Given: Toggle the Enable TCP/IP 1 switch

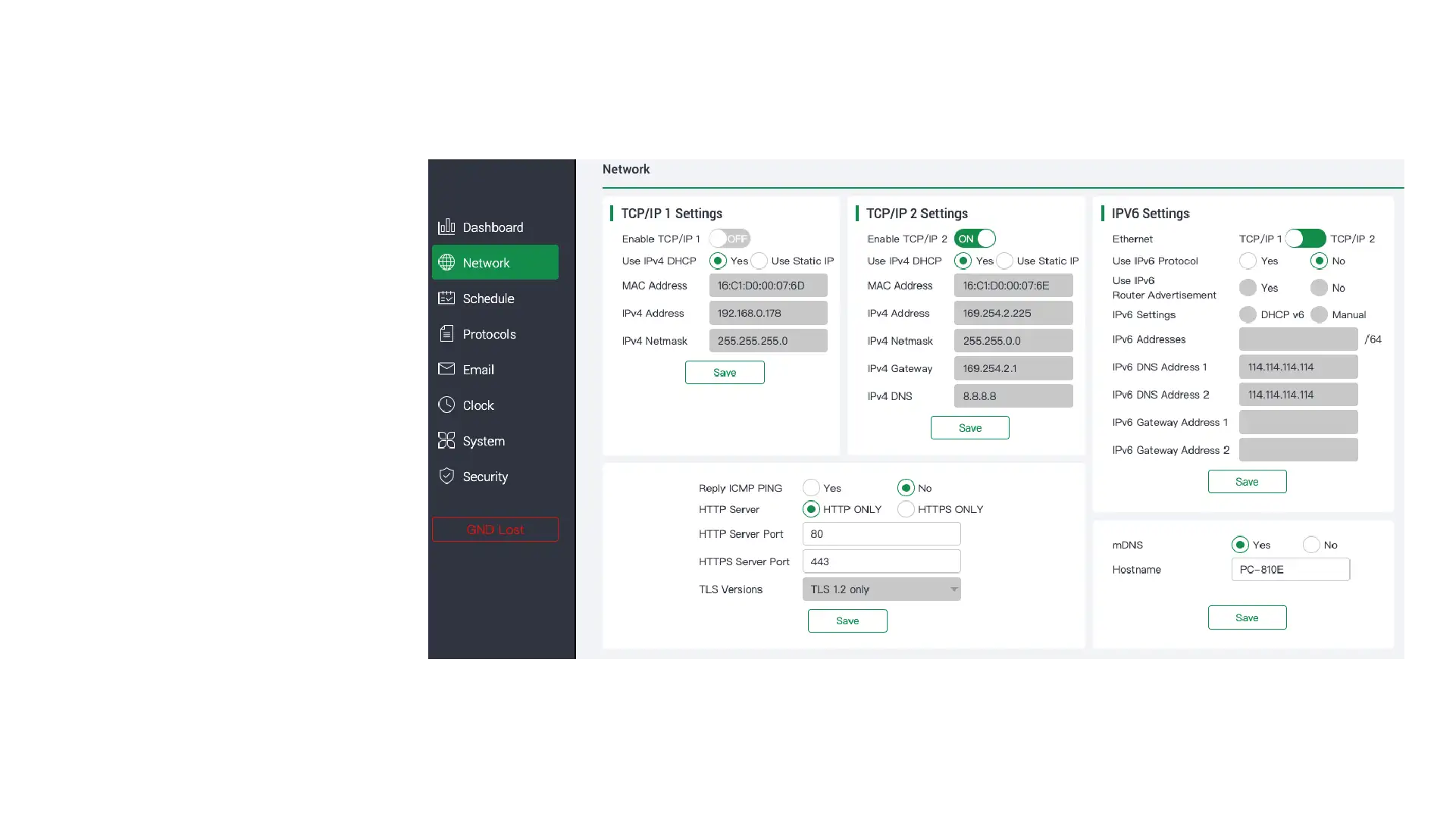Looking at the screenshot, I should (730, 239).
